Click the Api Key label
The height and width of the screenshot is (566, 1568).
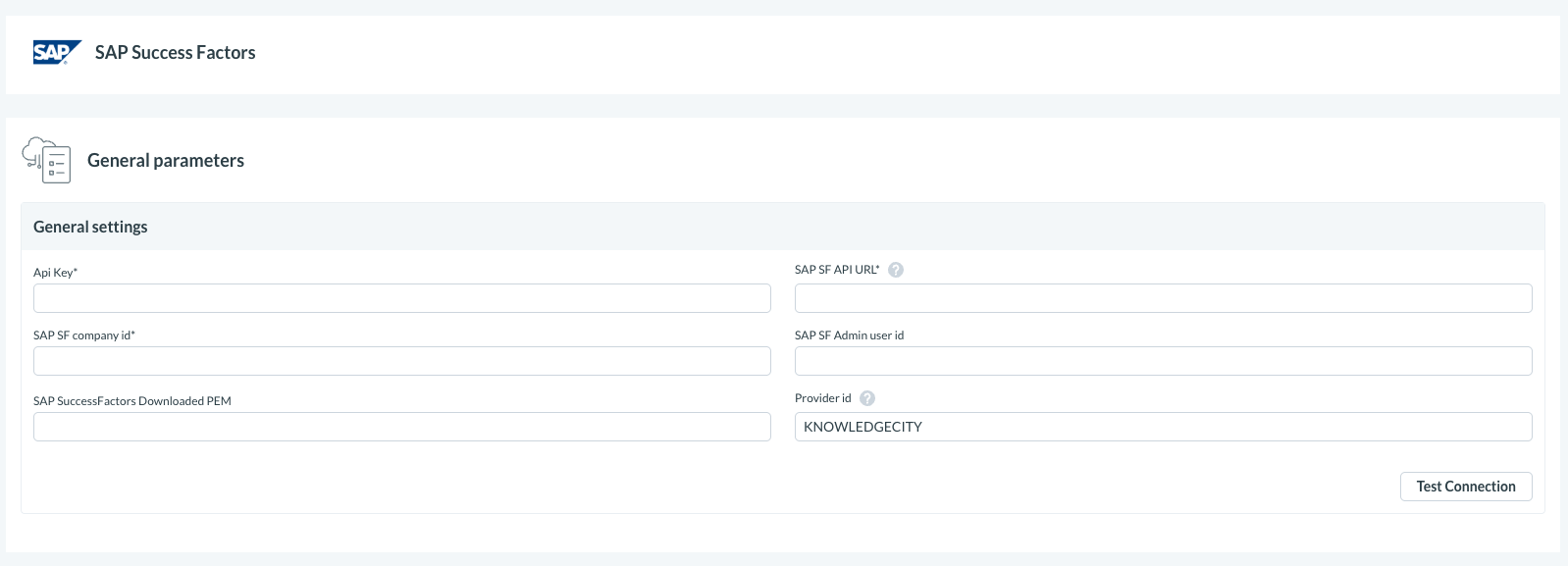(x=56, y=273)
